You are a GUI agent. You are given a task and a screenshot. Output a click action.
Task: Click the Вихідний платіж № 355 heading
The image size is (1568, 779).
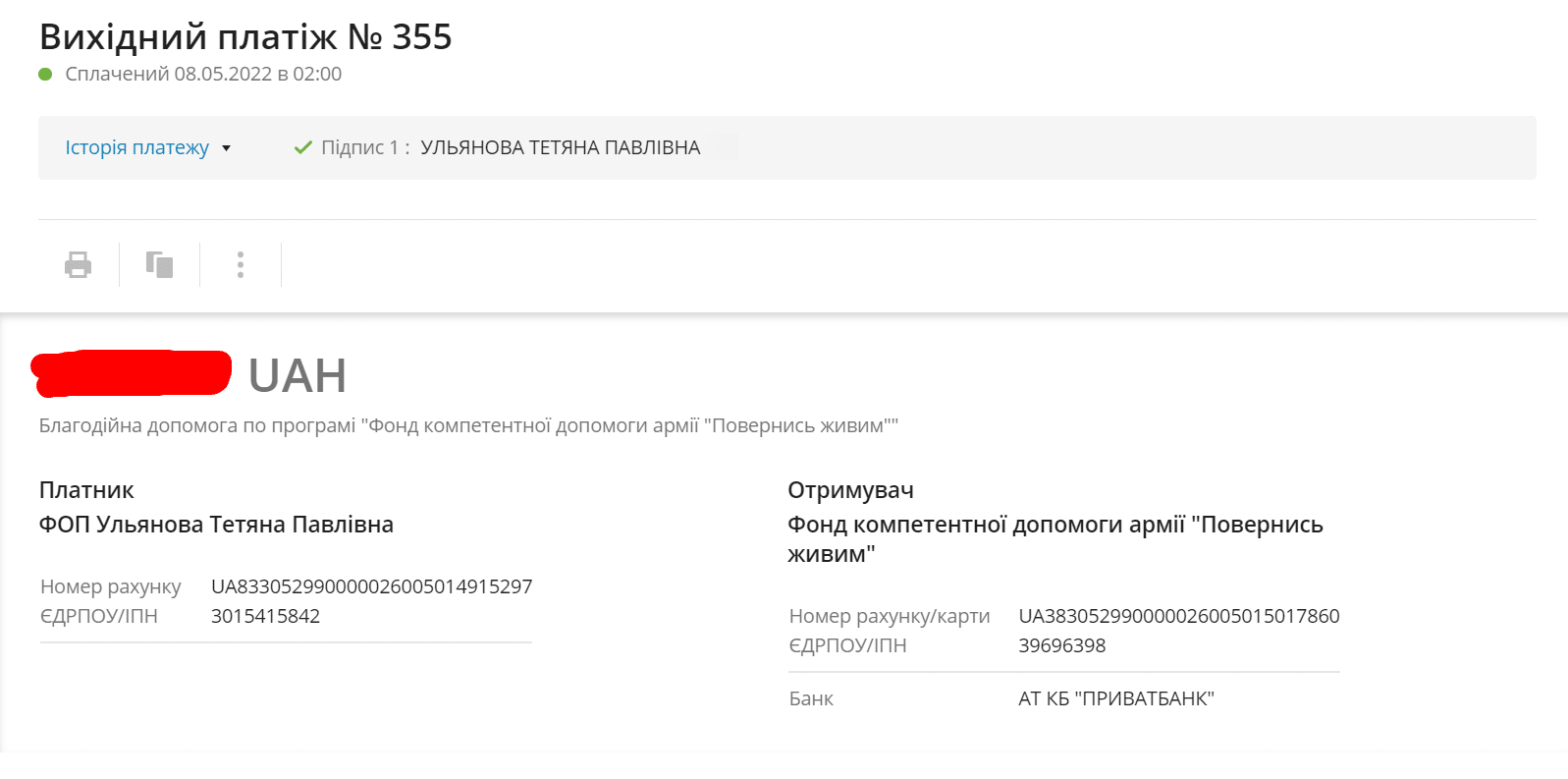coord(245,36)
